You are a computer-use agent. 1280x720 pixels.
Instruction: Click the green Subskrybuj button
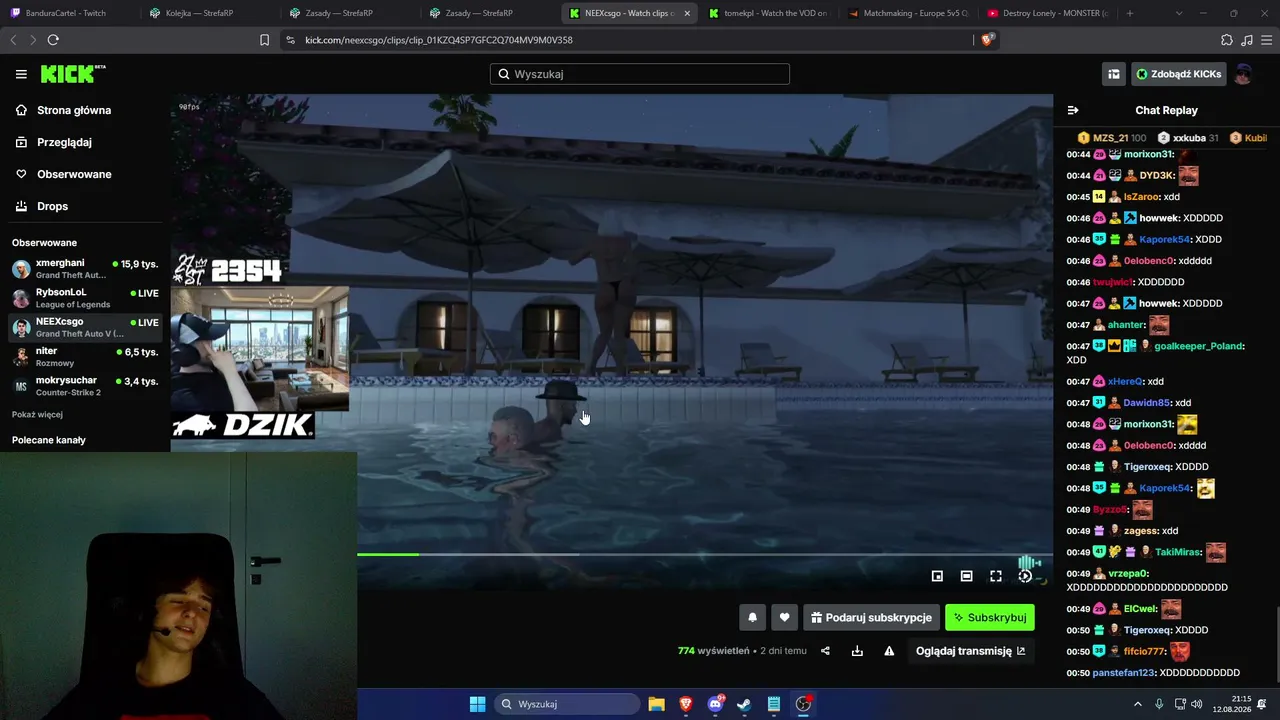[x=990, y=618]
